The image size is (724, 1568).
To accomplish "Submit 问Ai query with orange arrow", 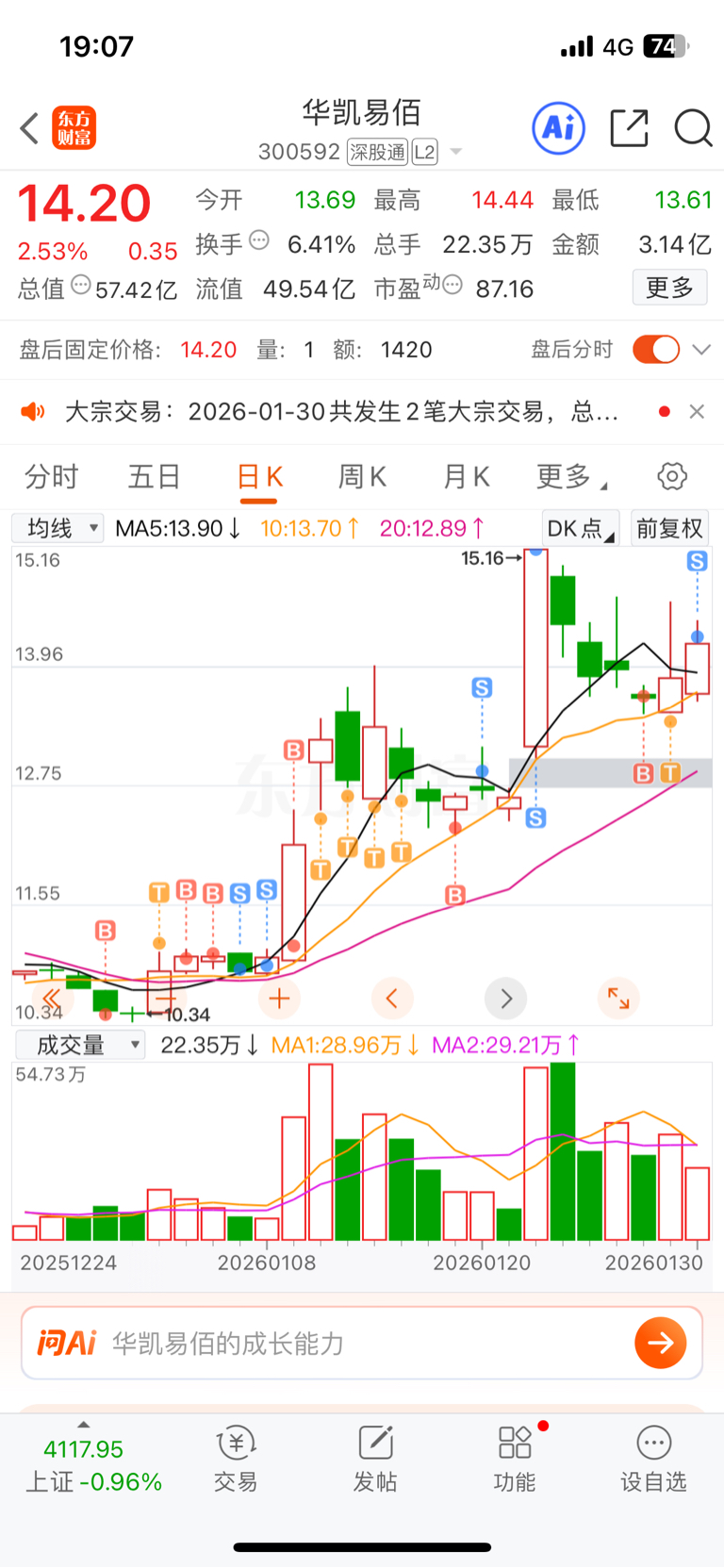I will 661,1343.
